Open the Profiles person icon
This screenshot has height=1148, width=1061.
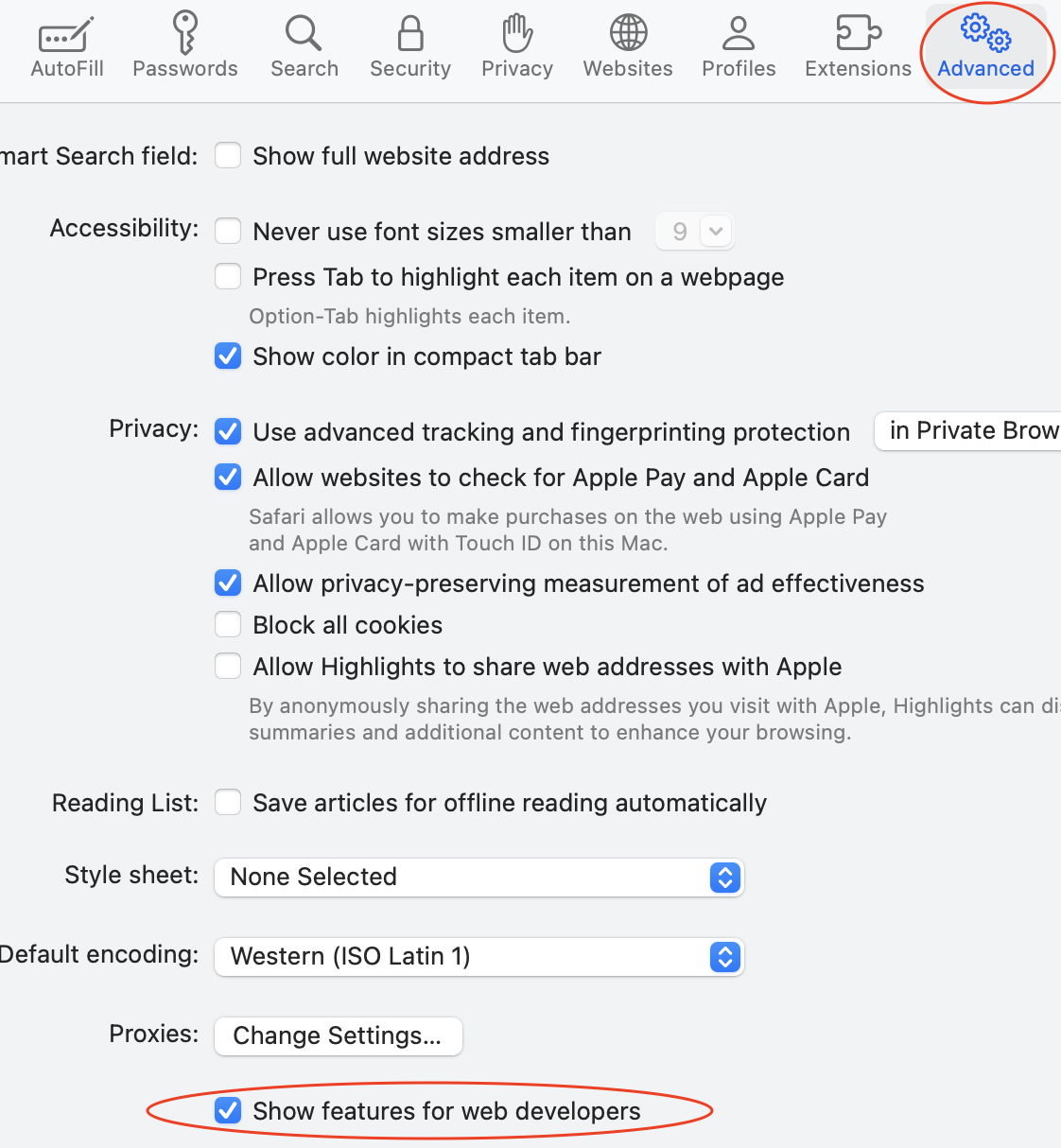[739, 33]
